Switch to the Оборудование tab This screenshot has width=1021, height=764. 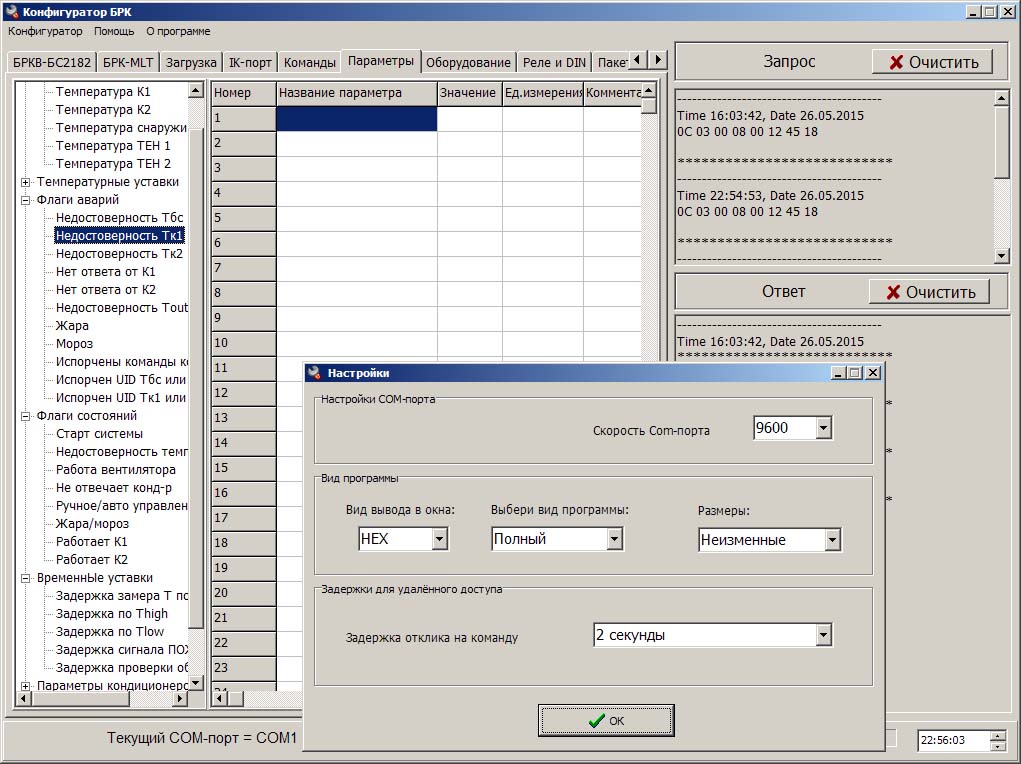pos(468,63)
